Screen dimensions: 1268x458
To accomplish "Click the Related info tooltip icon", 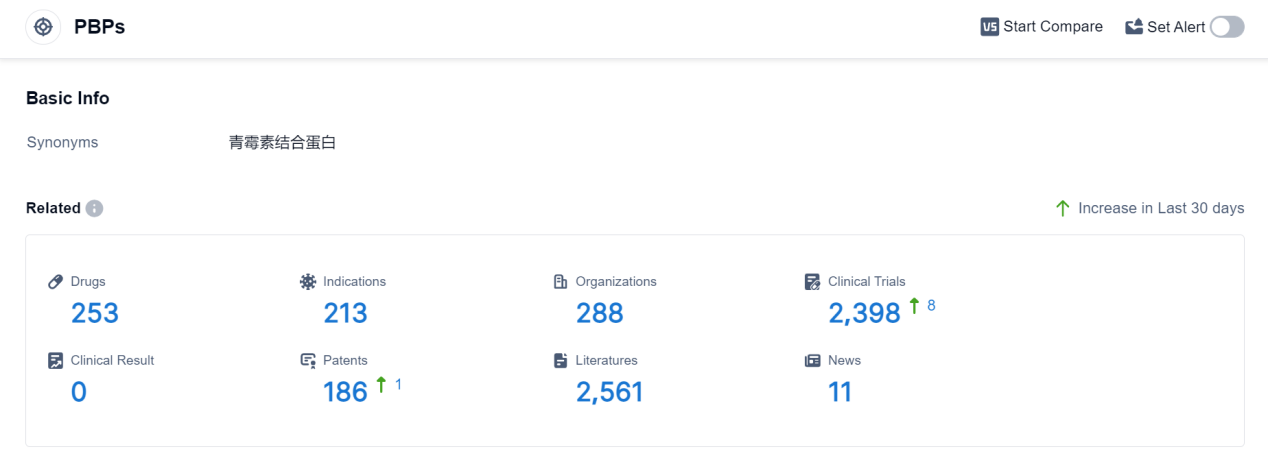I will [94, 208].
